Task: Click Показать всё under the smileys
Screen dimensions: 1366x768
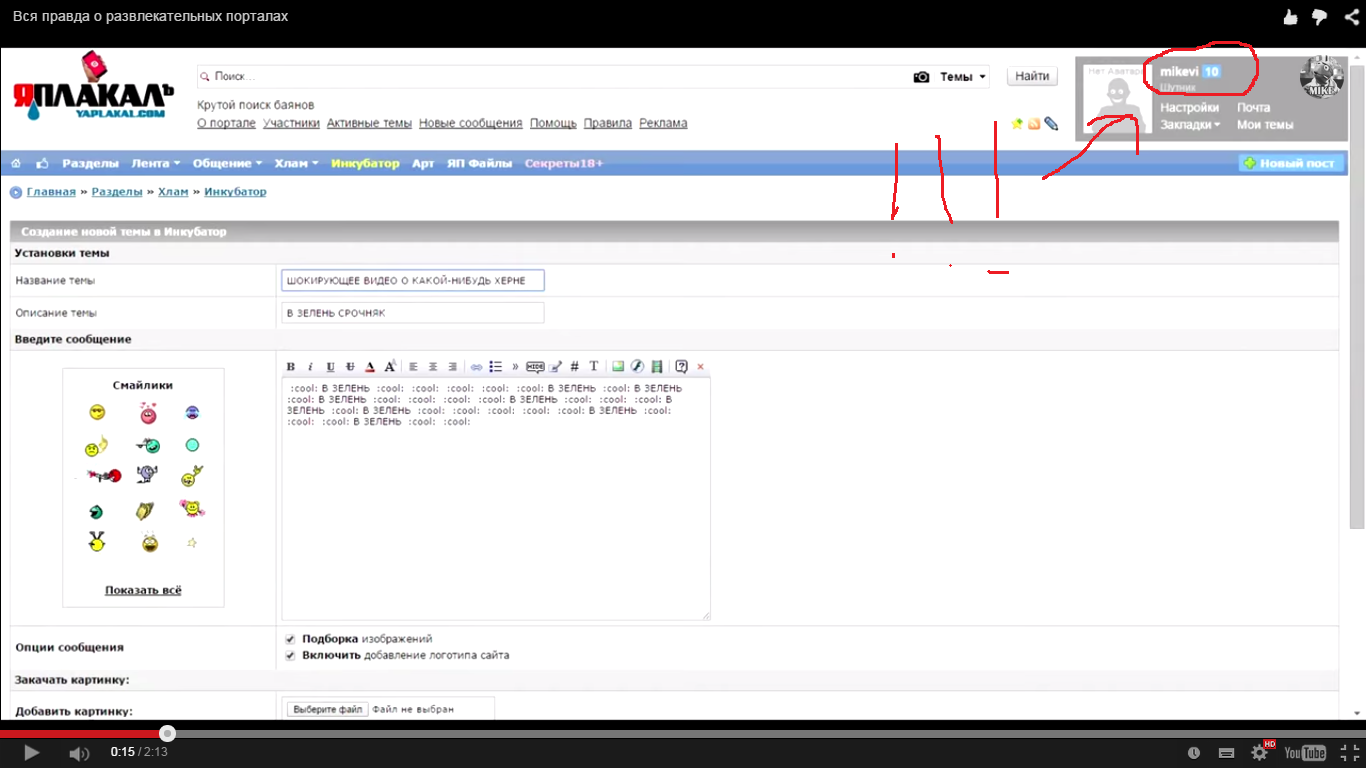Action: (143, 590)
